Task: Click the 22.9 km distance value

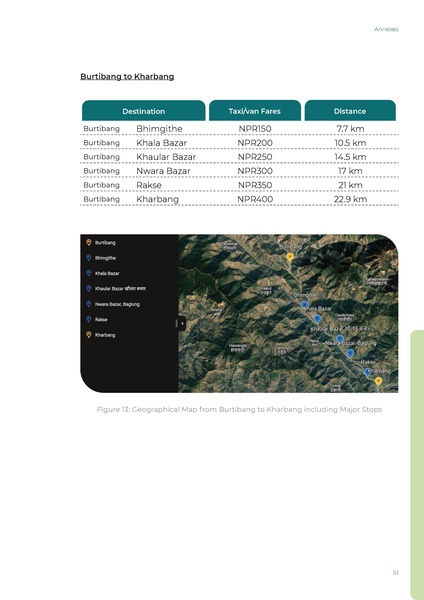Action: [x=350, y=199]
